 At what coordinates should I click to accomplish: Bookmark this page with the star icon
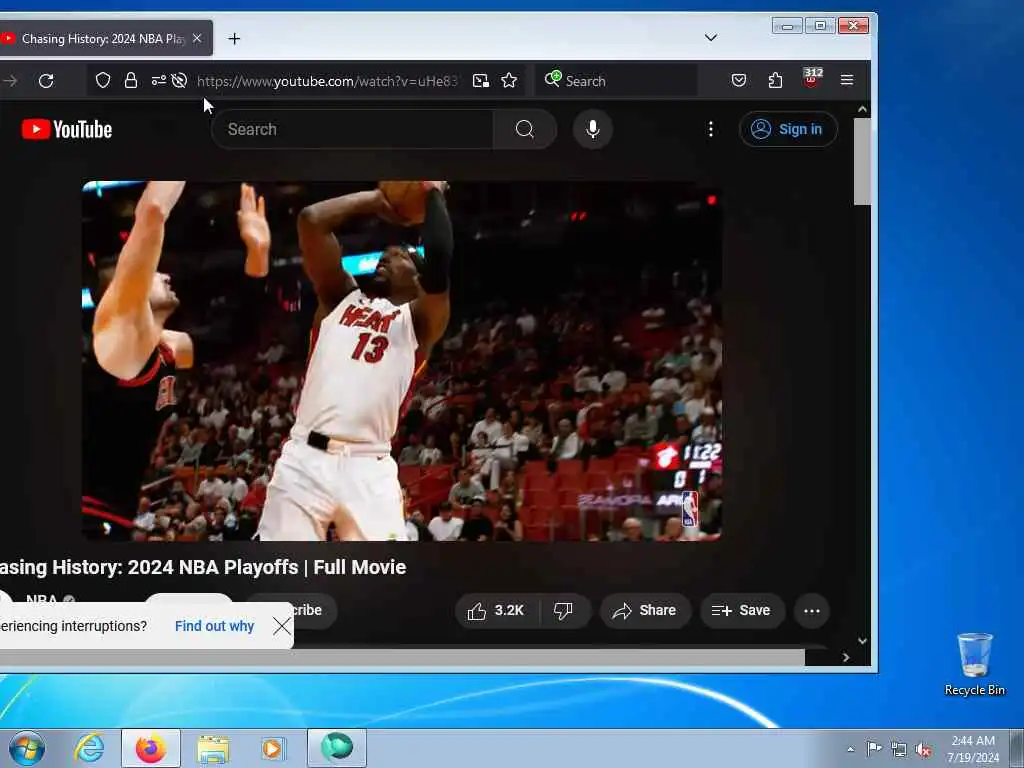point(509,80)
